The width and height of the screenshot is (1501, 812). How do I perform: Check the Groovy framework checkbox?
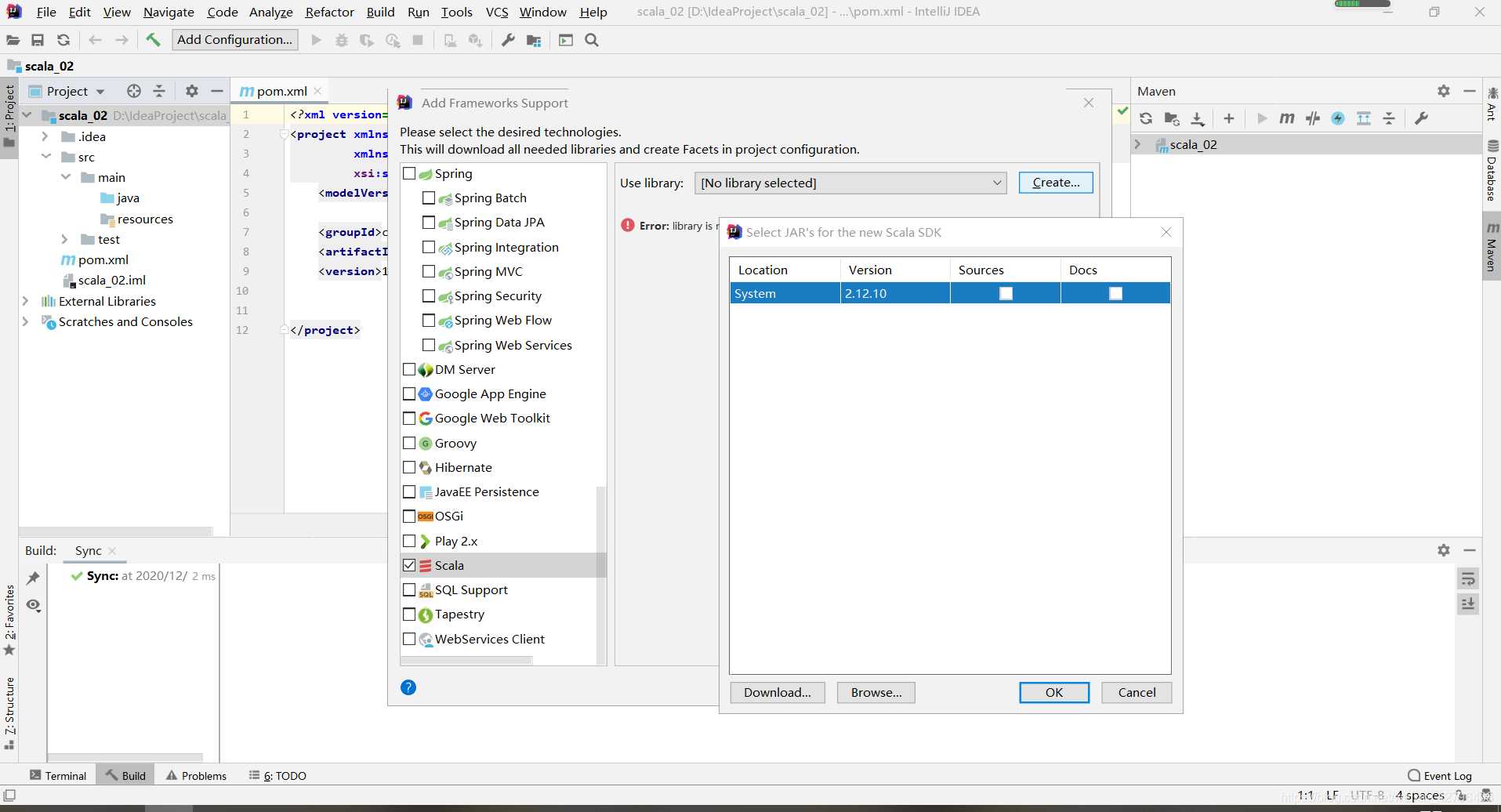(409, 443)
